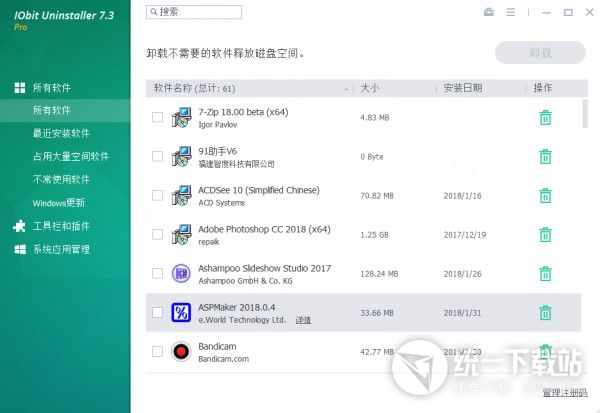This screenshot has height=413, width=600.
Task: Click size value 1.25 GB
Action: (374, 235)
